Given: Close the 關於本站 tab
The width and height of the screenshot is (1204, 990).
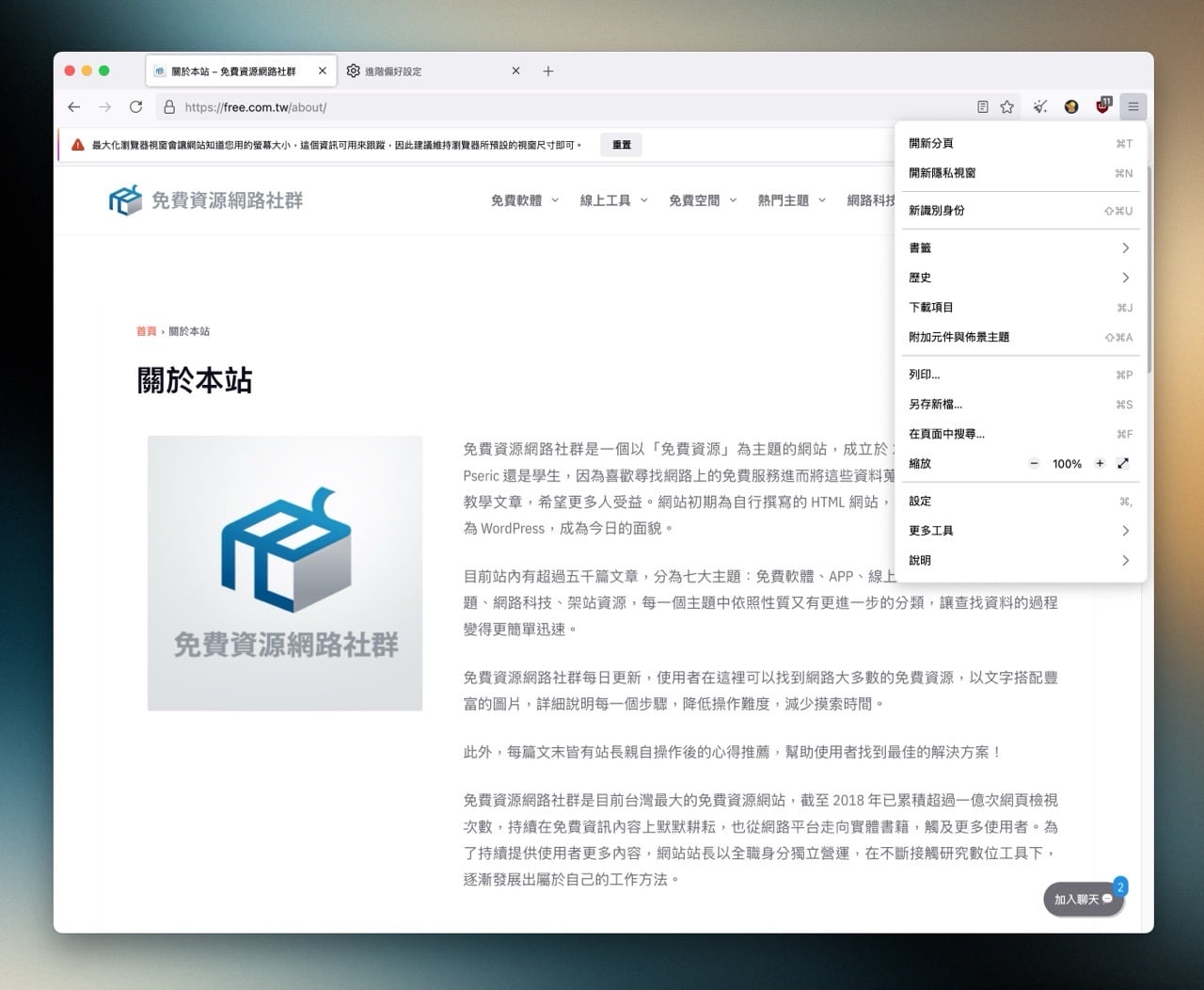Looking at the screenshot, I should (322, 71).
